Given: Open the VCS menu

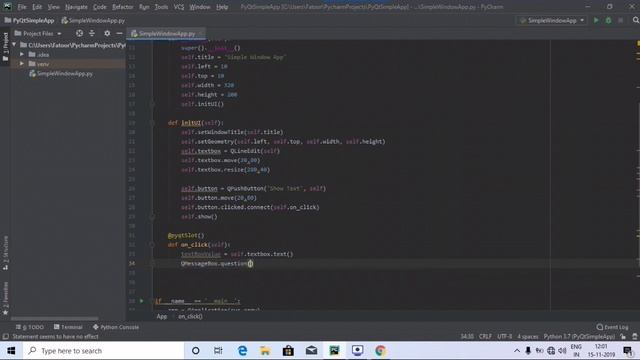Looking at the screenshot, I should pos(179,7).
